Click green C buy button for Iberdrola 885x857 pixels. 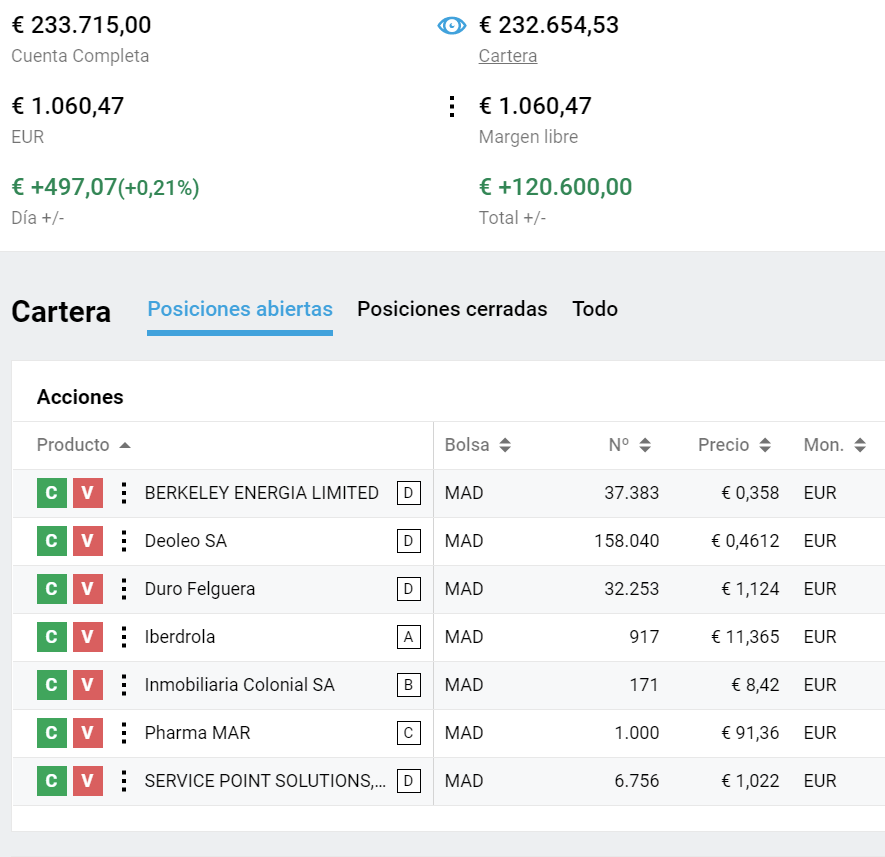point(52,637)
